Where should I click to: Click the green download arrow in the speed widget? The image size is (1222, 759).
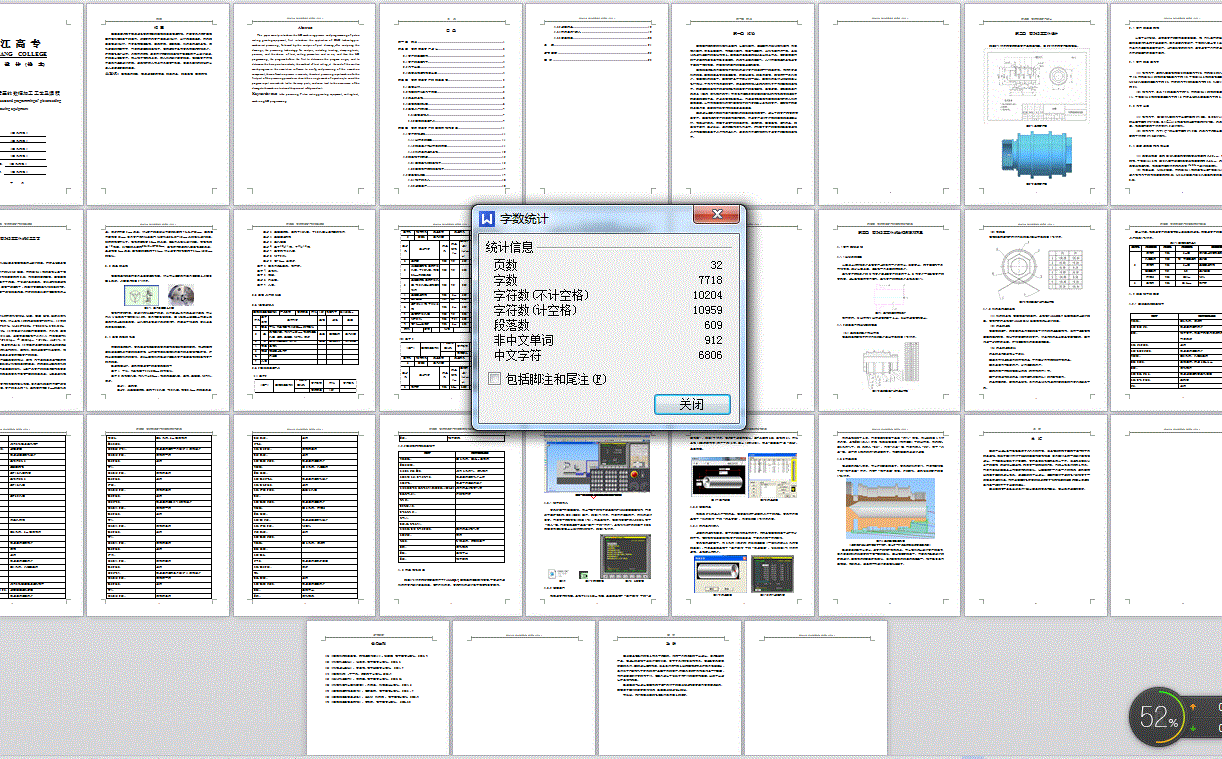click(1194, 728)
